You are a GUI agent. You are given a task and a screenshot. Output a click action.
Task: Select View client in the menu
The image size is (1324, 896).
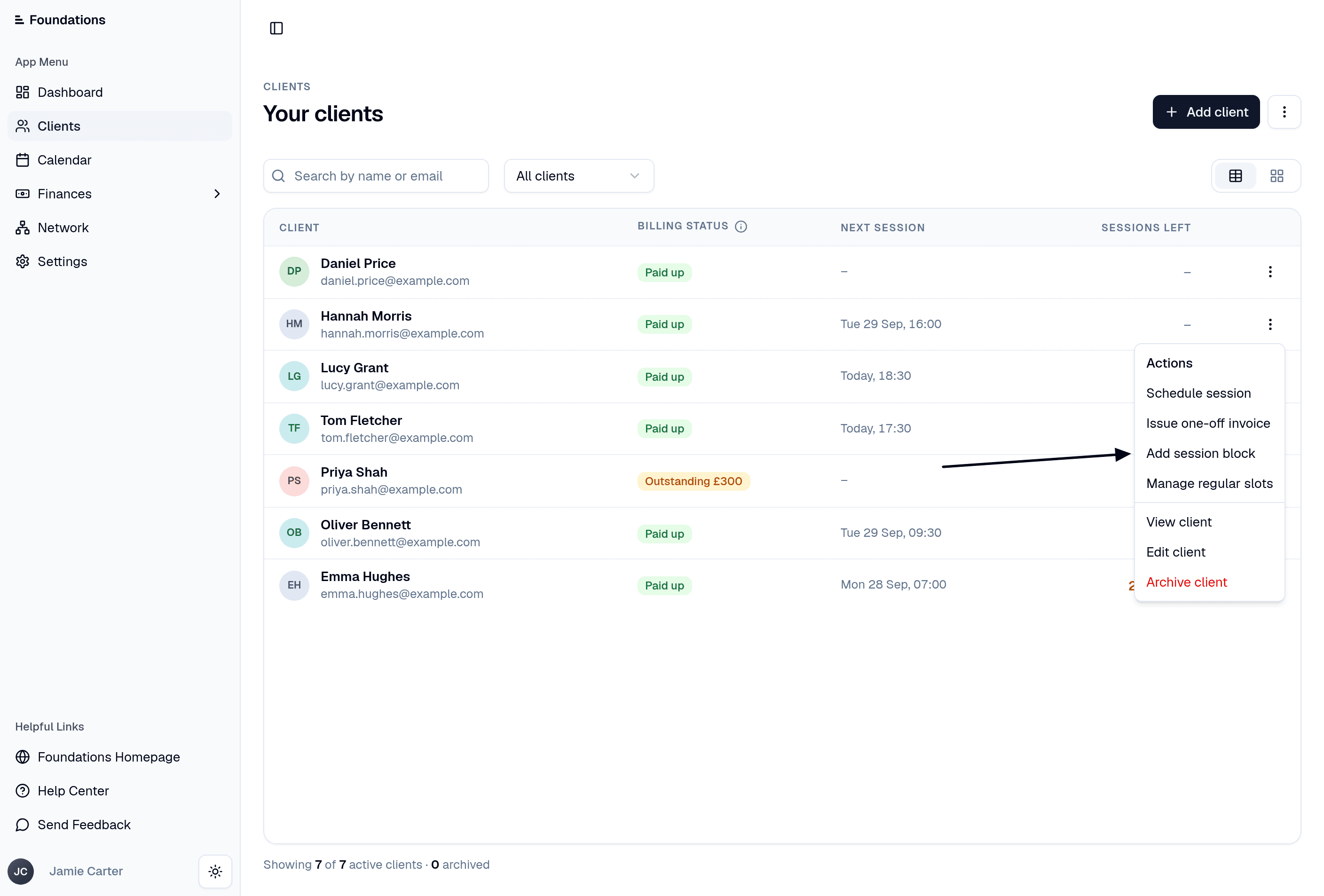(x=1209, y=522)
